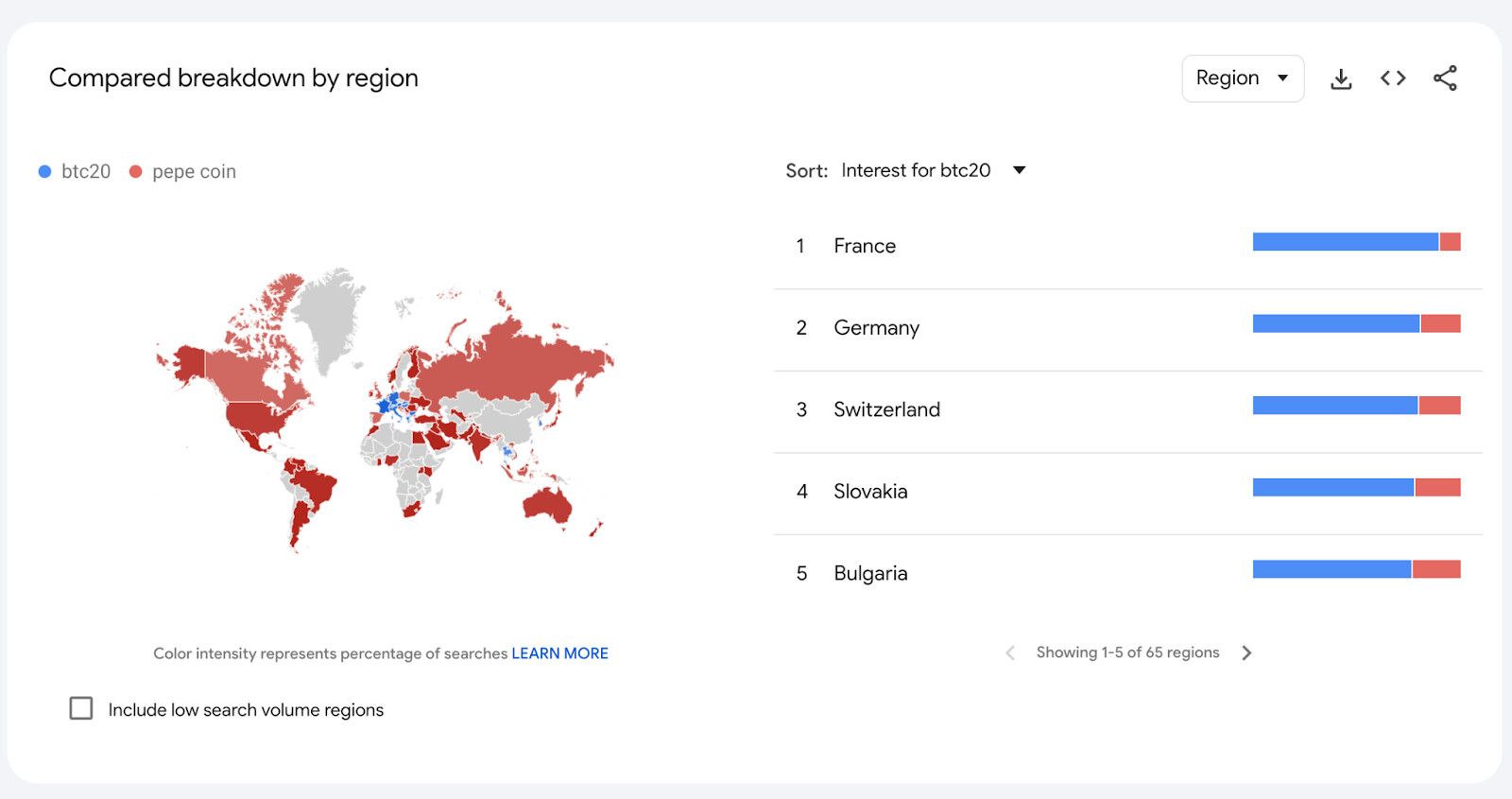
Task: Click Slovakia's blue interest bar
Action: (1332, 486)
